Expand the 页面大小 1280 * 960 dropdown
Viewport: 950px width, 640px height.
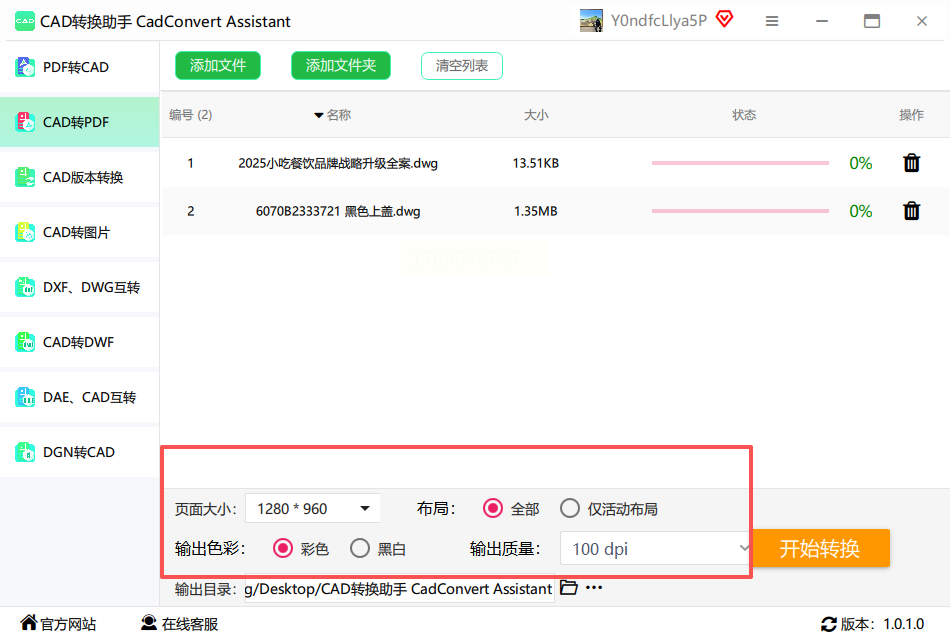313,508
